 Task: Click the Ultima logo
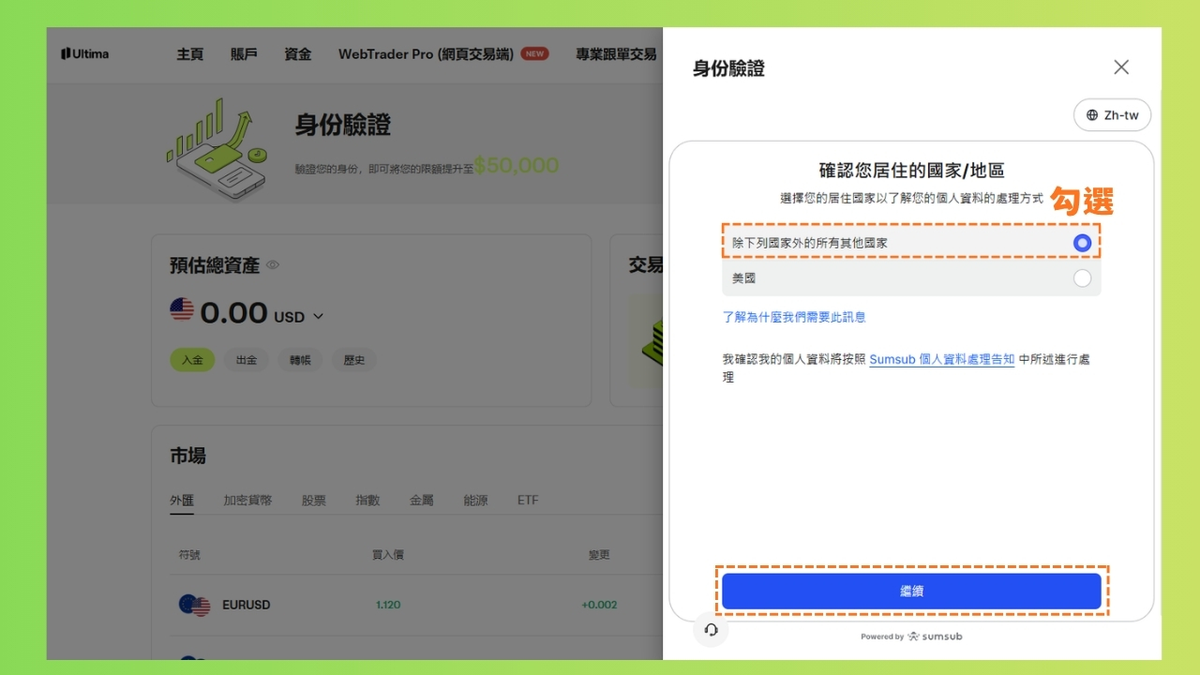(85, 54)
